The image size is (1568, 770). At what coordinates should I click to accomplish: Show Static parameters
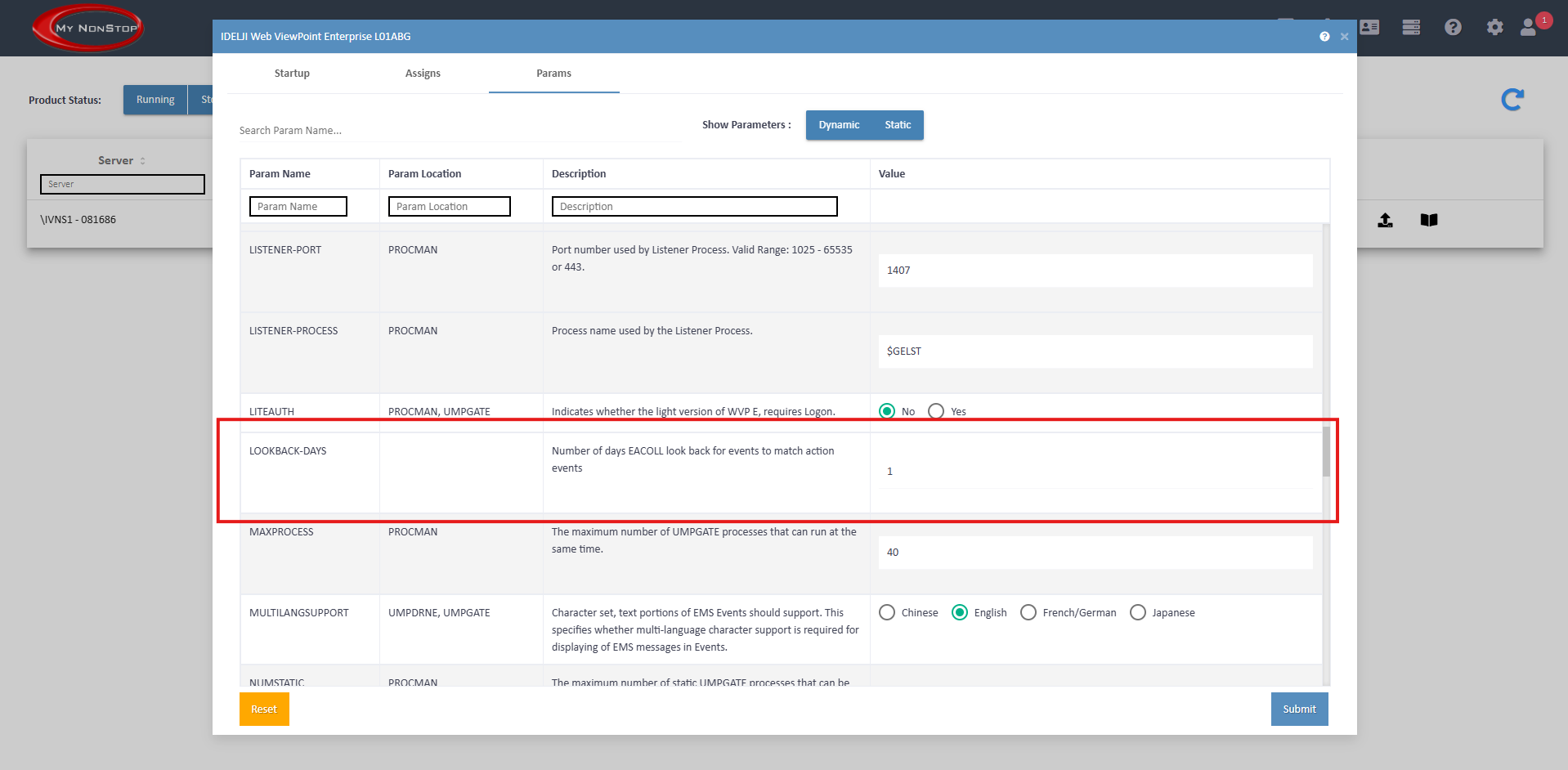(897, 125)
